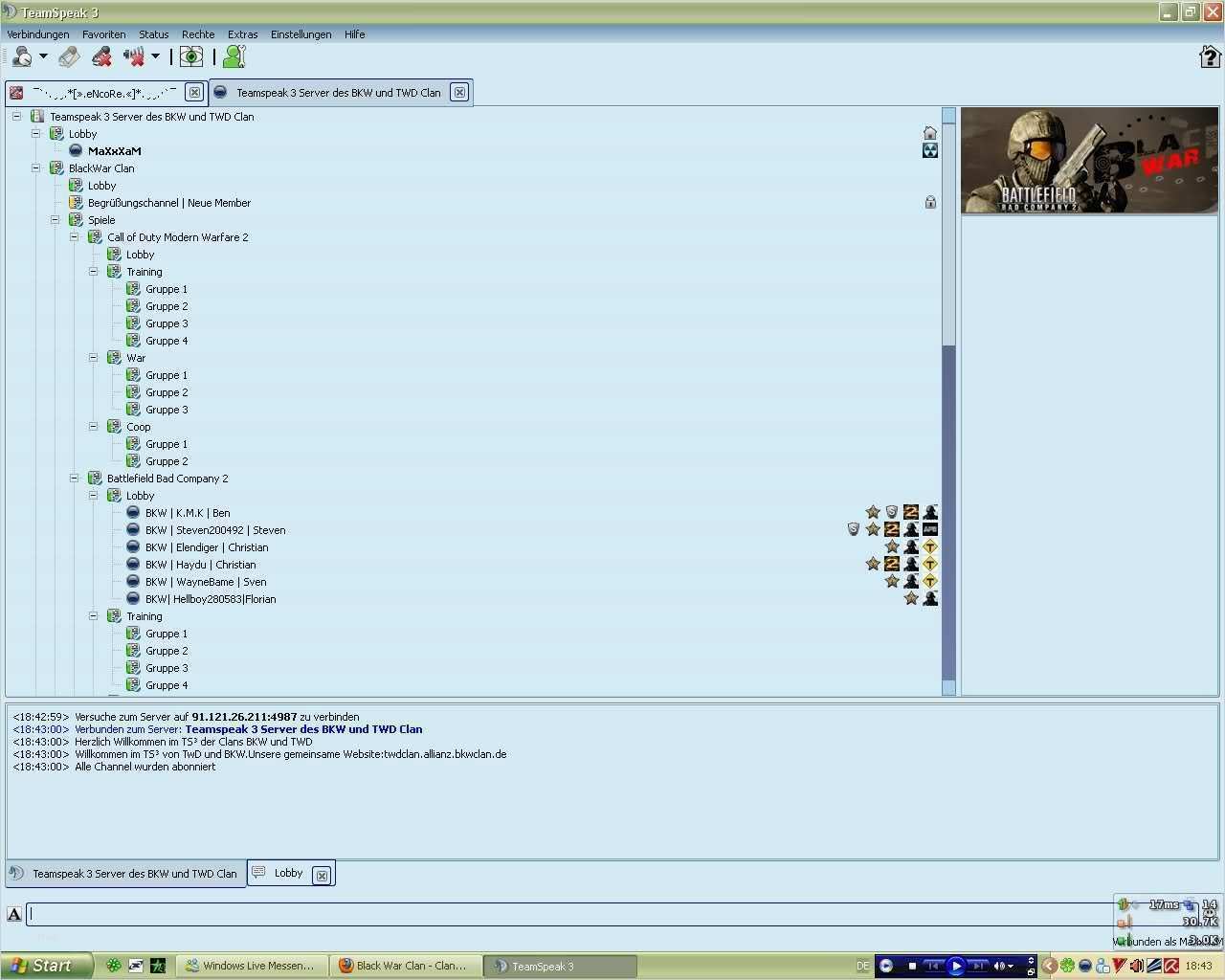Click the help question mark icon
1225x980 pixels.
tap(1210, 57)
